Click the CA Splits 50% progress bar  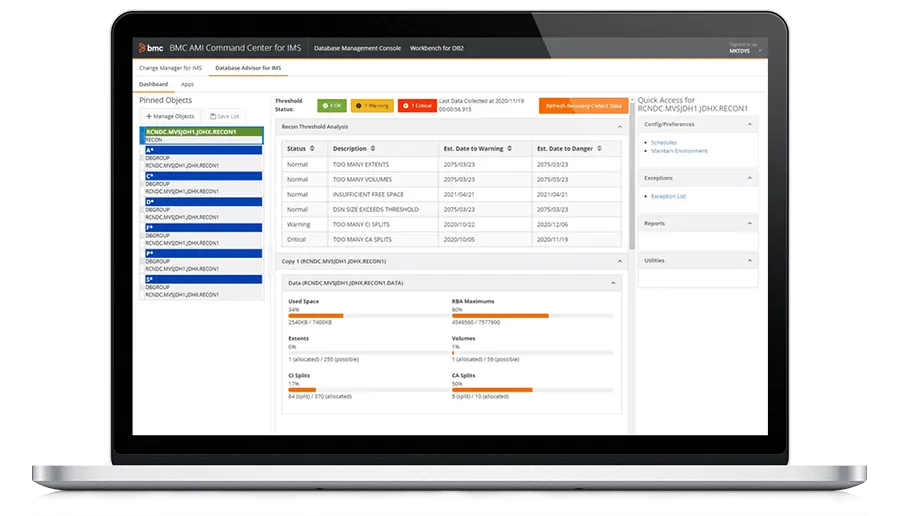[x=532, y=390]
